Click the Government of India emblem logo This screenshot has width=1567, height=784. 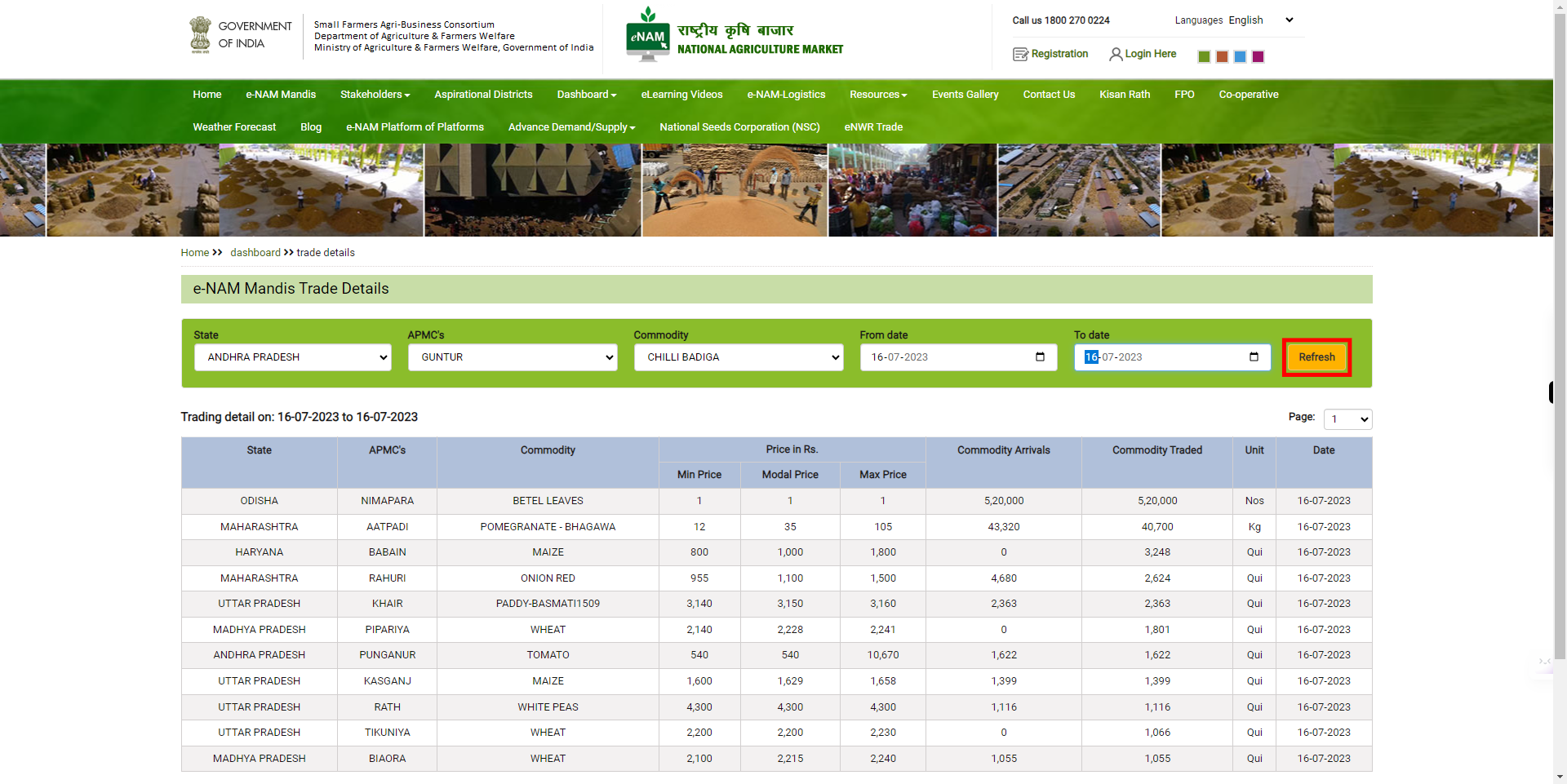coord(200,35)
